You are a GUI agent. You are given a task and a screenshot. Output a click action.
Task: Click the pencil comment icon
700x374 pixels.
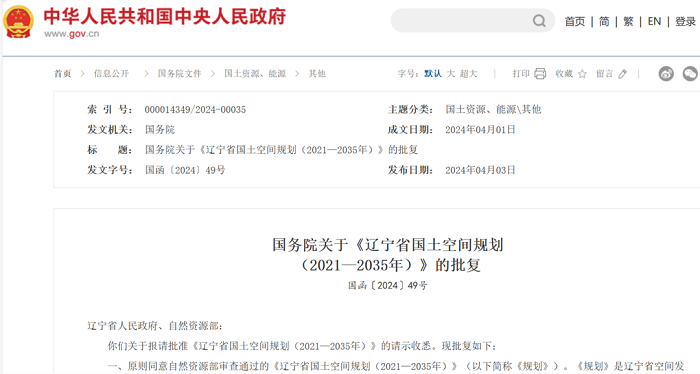623,74
